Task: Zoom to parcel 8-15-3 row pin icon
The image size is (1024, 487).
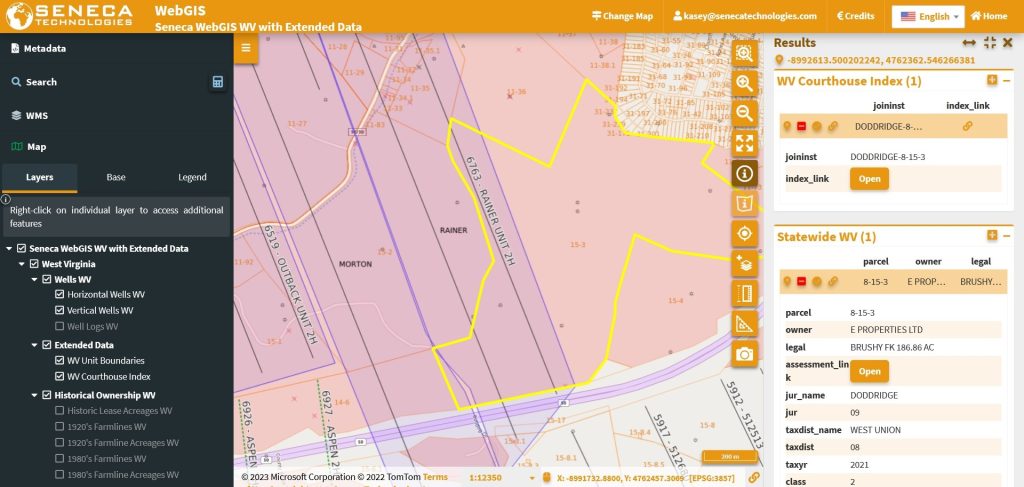Action: pos(787,281)
